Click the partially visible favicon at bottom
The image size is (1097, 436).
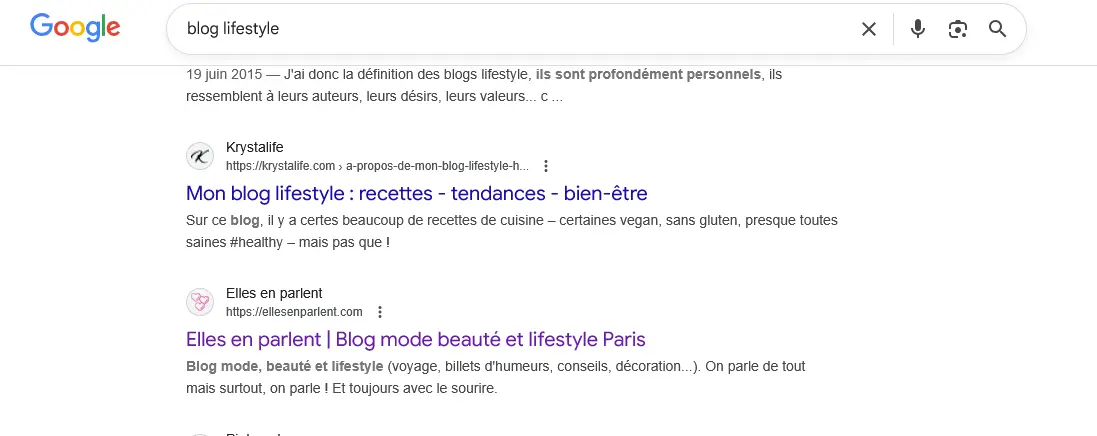pos(200,433)
